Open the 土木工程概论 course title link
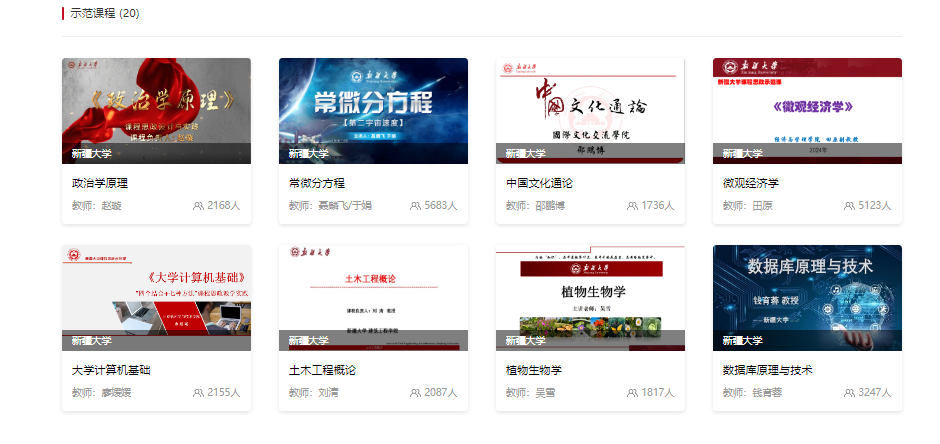940x444 pixels. pyautogui.click(x=322, y=370)
